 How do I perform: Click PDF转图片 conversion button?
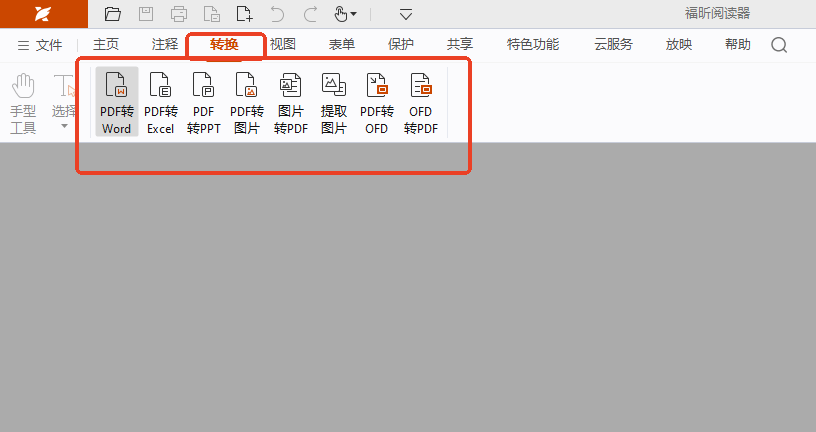[247, 103]
